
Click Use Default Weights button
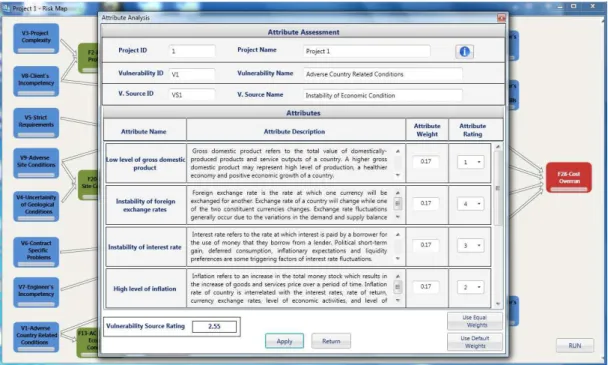click(x=475, y=342)
